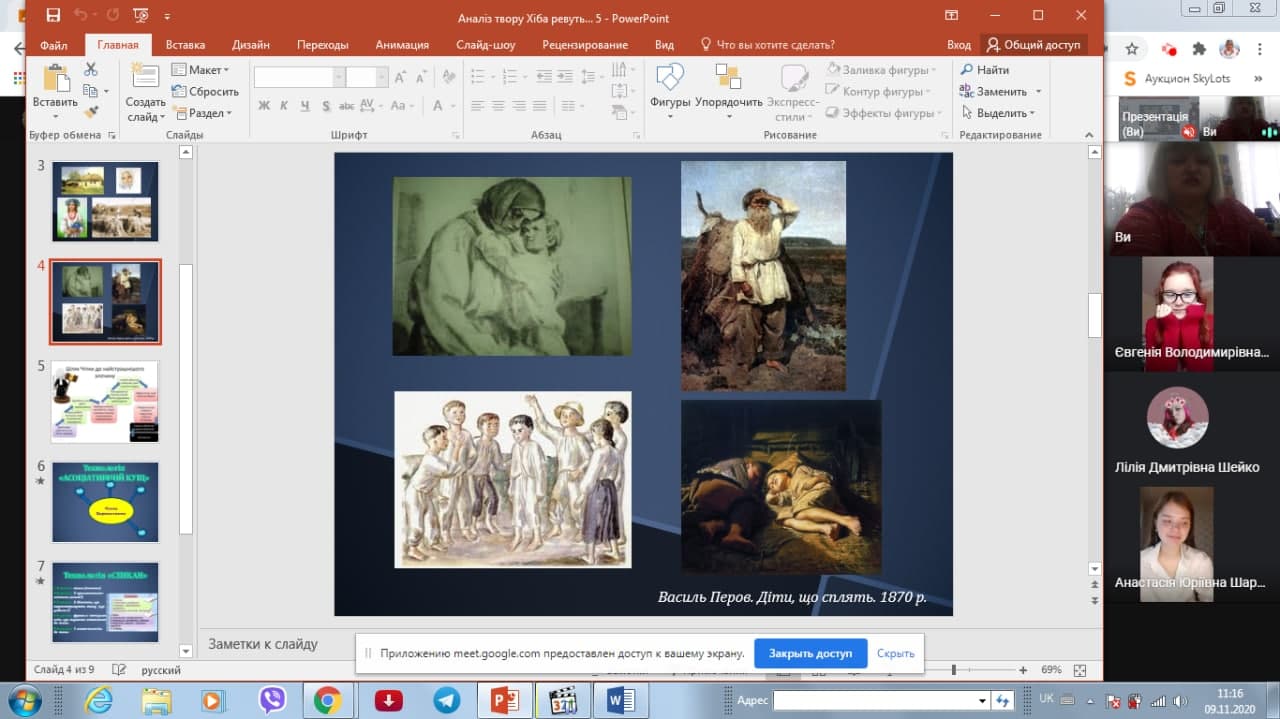This screenshot has width=1280, height=719.
Task: Open the Файл menu
Action: click(x=54, y=45)
